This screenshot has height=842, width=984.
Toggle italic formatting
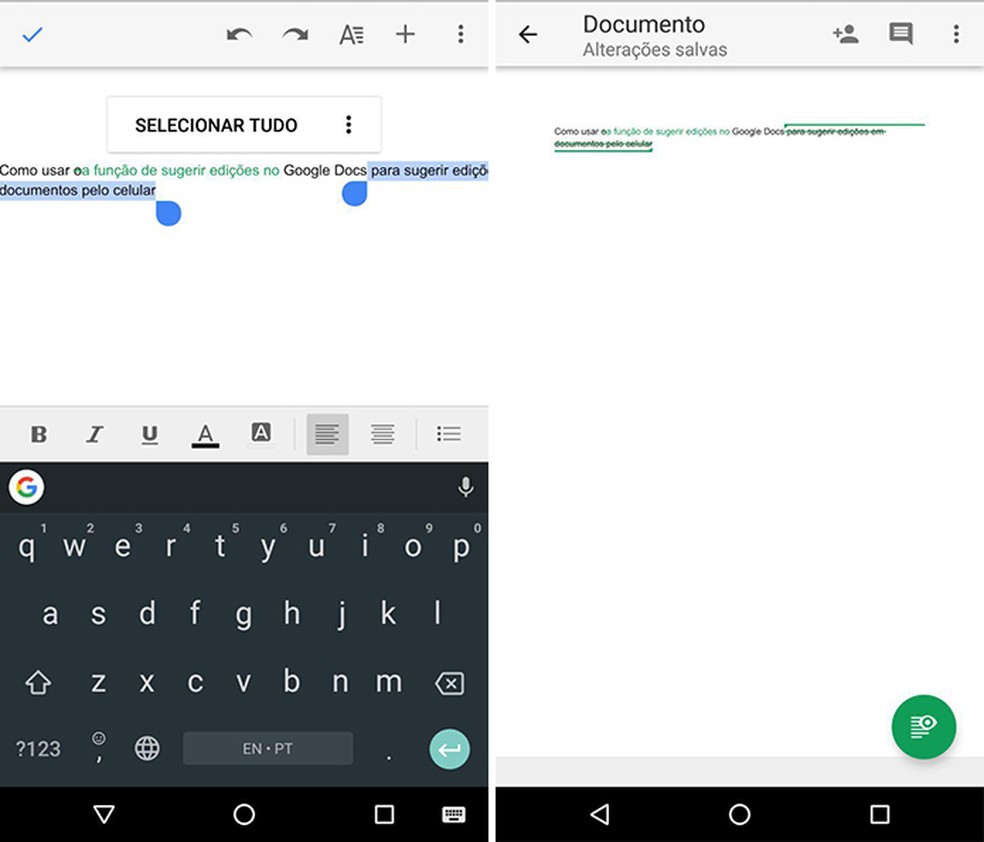[x=94, y=434]
